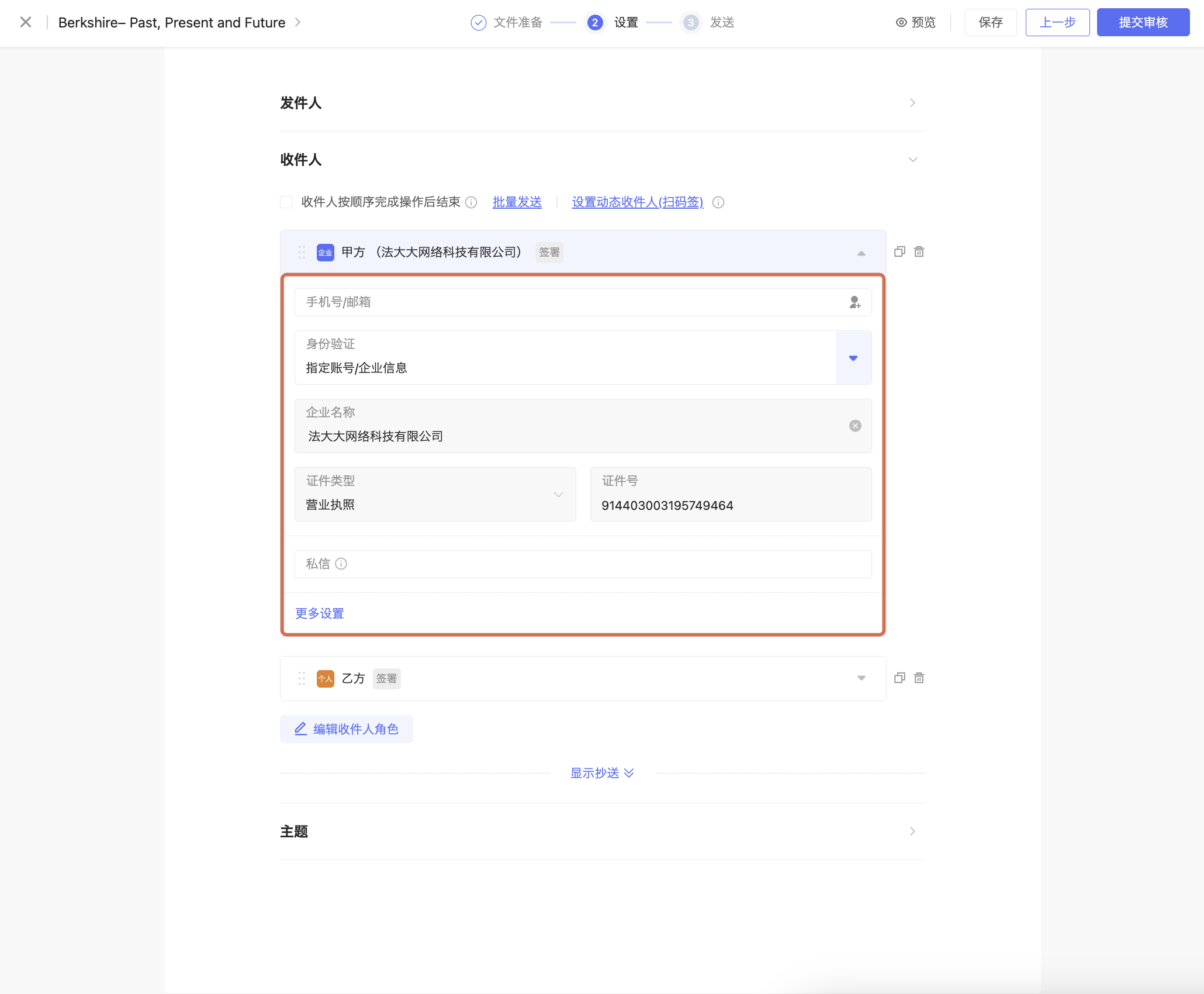
Task: Copy the 甲方 recipient with duplicate icon
Action: [899, 252]
